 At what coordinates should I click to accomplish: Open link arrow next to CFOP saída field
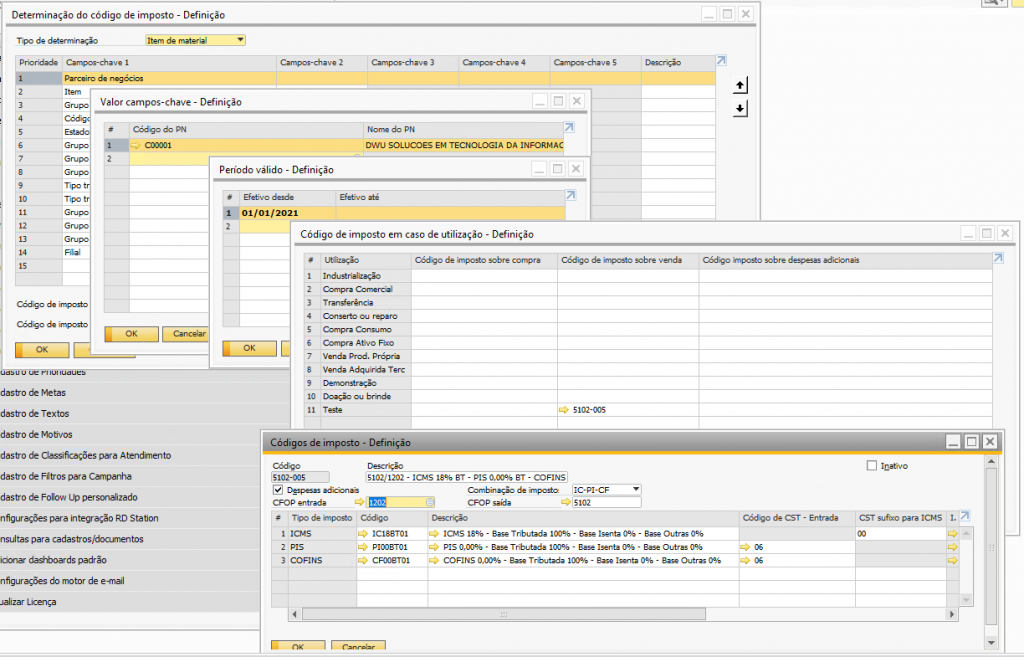[565, 503]
